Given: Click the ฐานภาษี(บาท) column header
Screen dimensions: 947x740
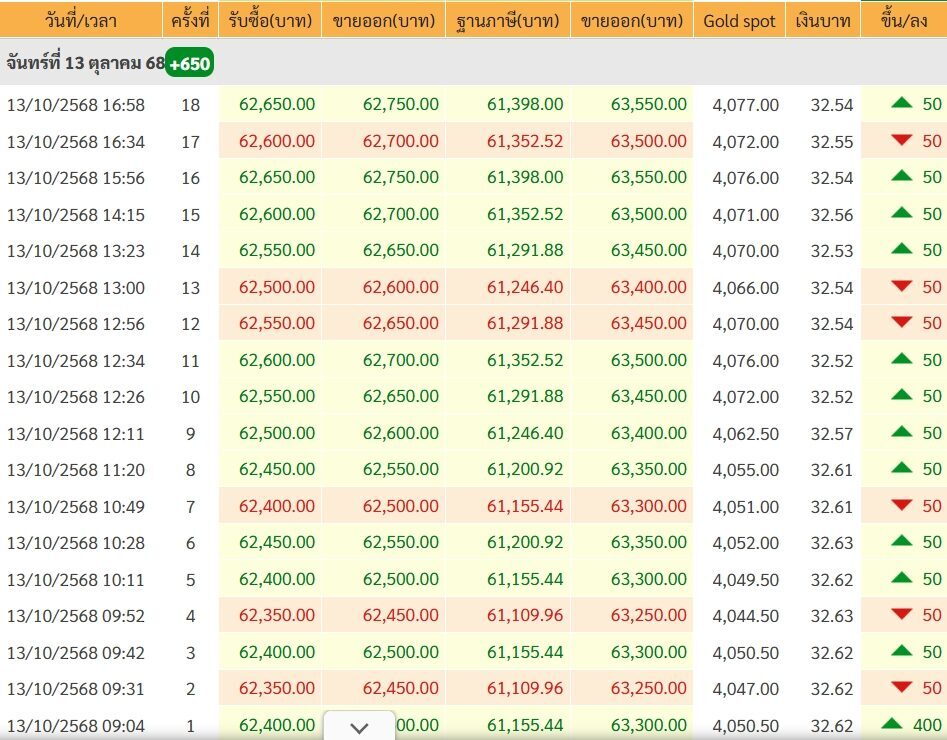Looking at the screenshot, I should pyautogui.click(x=508, y=21).
